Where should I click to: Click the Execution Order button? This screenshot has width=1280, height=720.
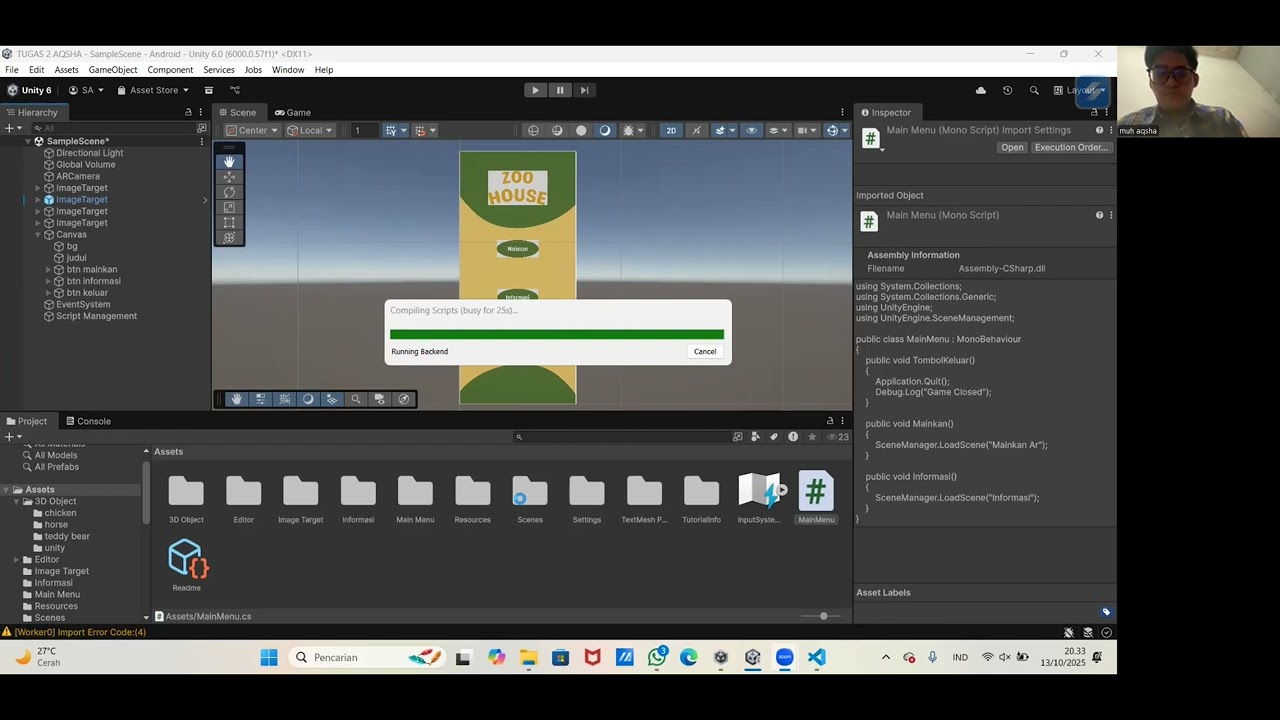[1071, 147]
